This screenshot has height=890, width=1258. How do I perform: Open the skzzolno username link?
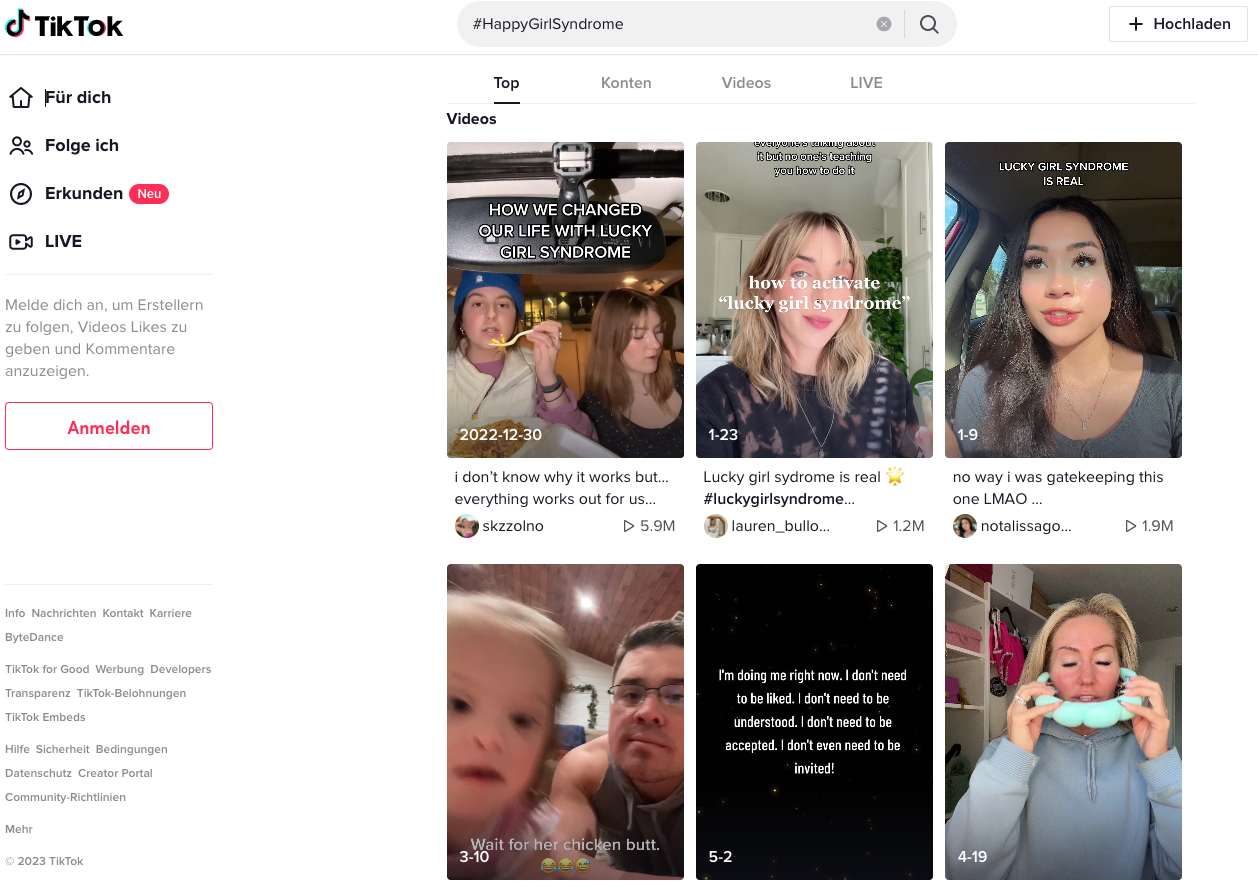513,526
